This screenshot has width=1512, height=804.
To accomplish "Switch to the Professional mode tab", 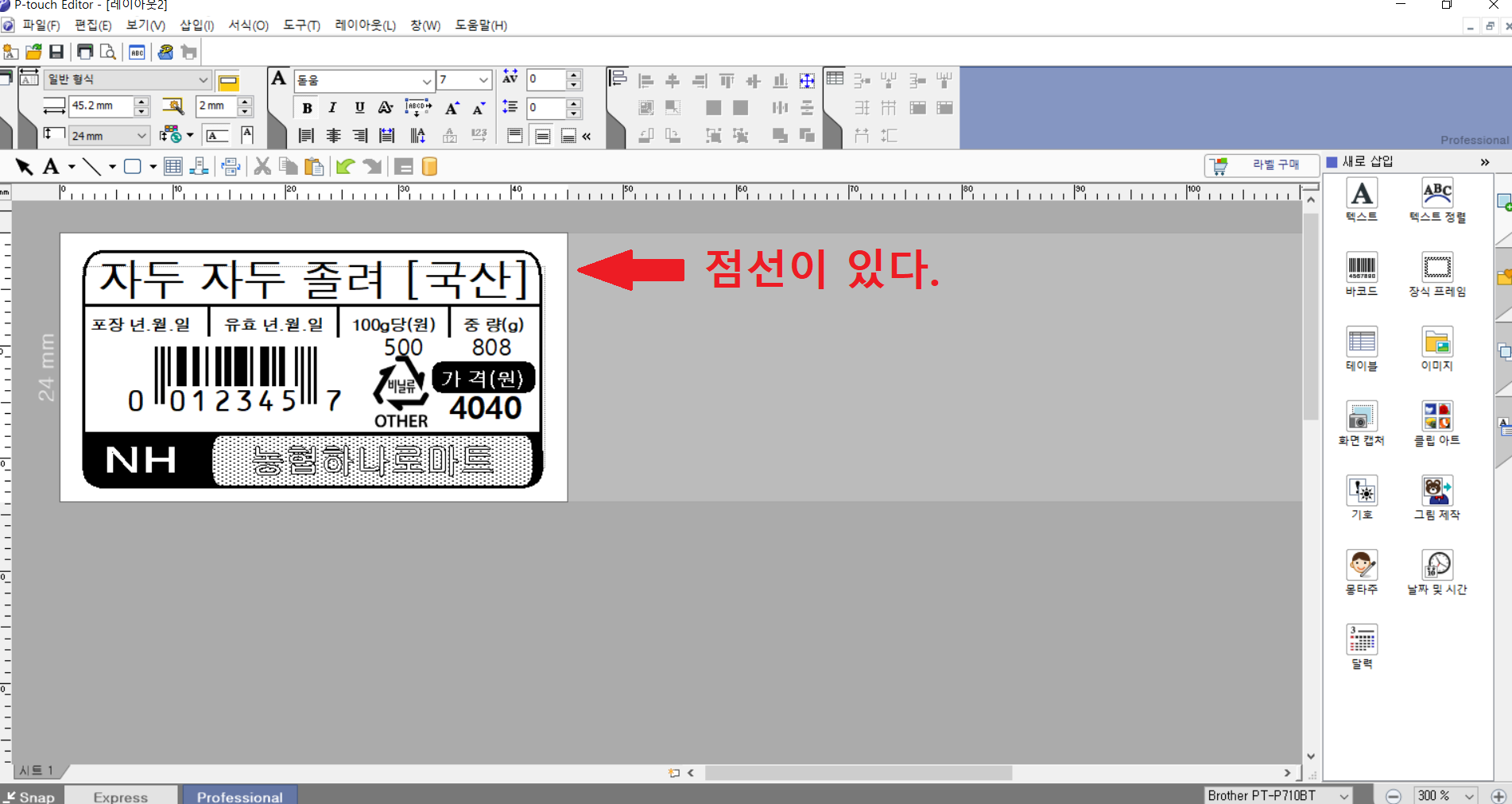I will (x=240, y=796).
